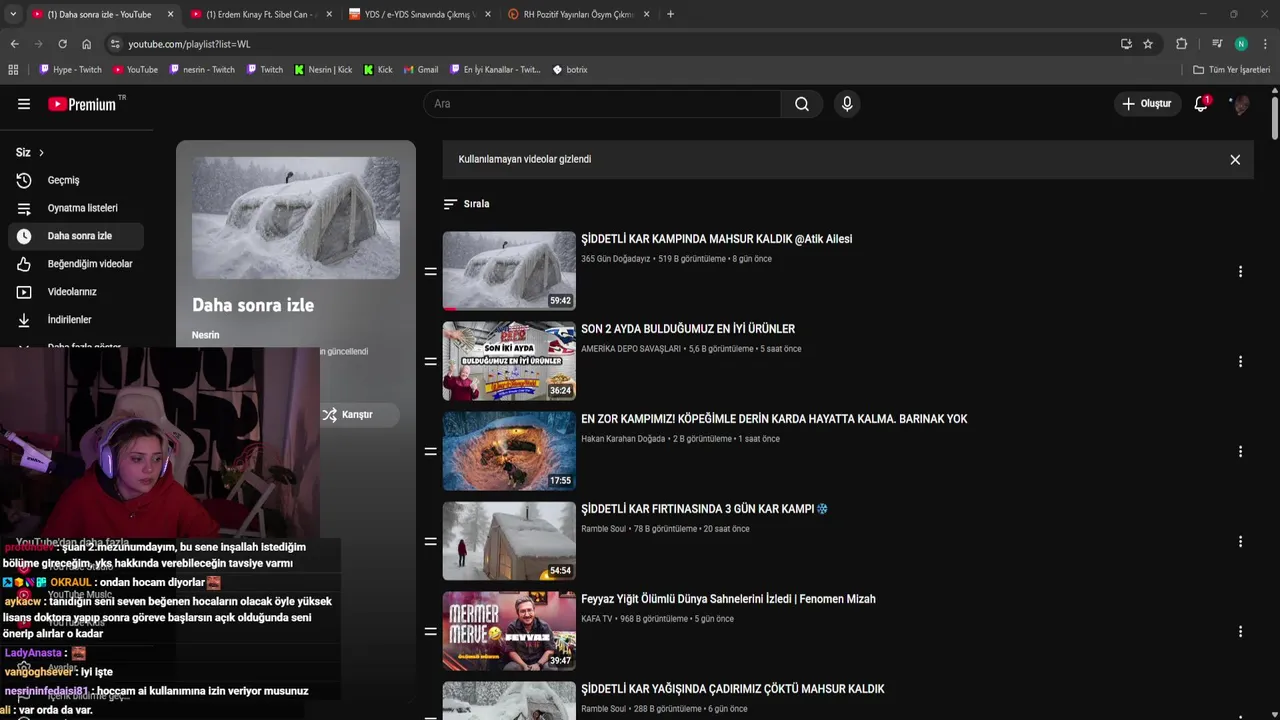Open İndirilenler in sidebar

(x=75, y=320)
